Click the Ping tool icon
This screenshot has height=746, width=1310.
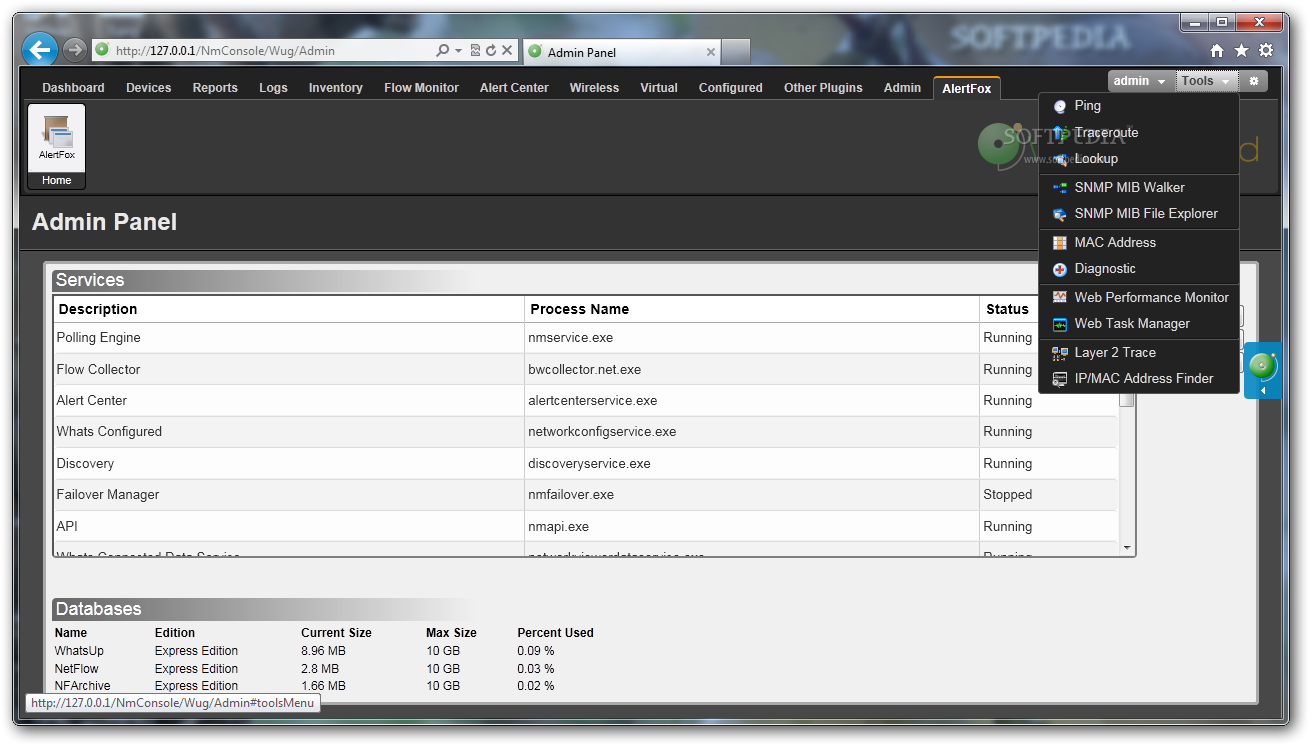(x=1060, y=106)
